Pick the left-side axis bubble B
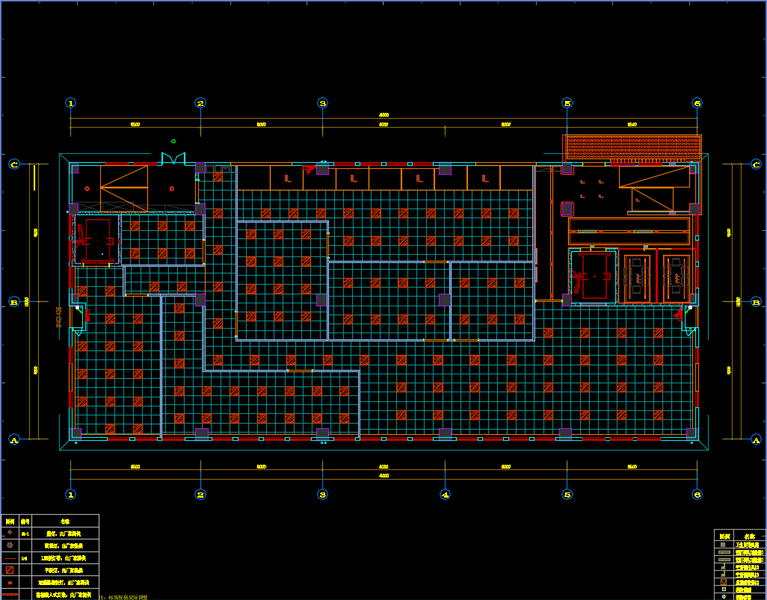 click(14, 302)
